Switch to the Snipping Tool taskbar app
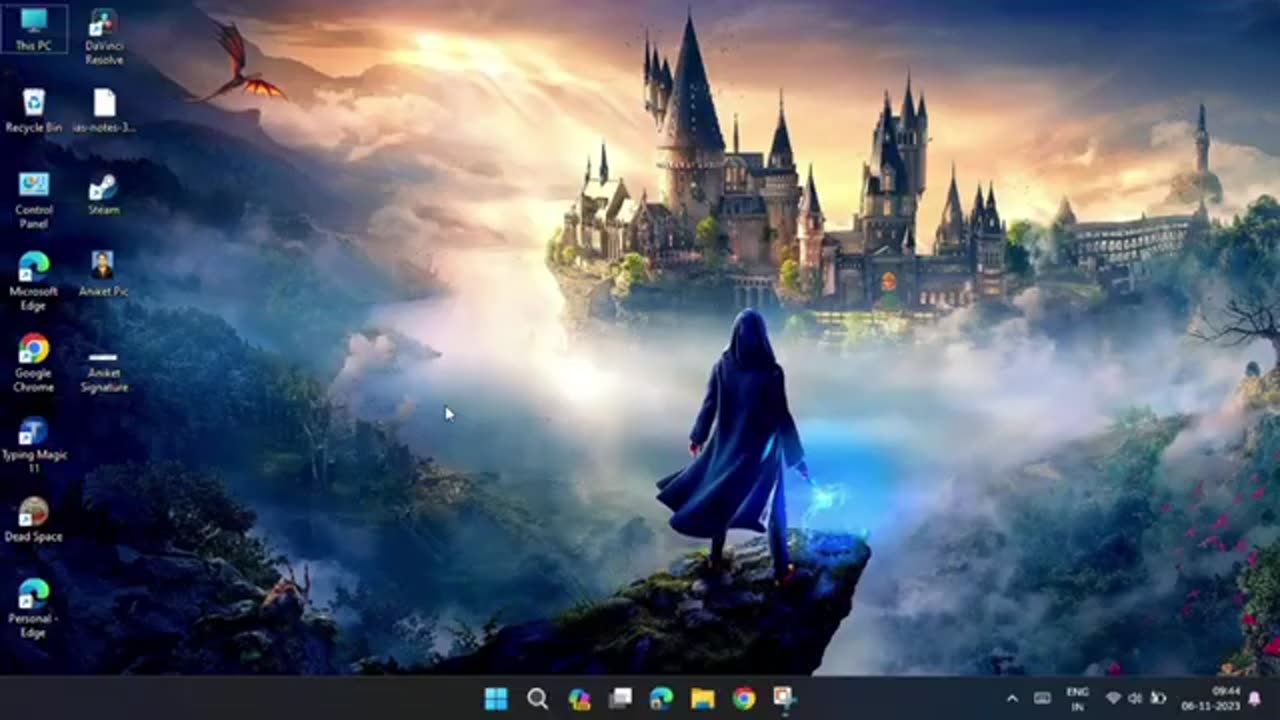 (x=785, y=699)
